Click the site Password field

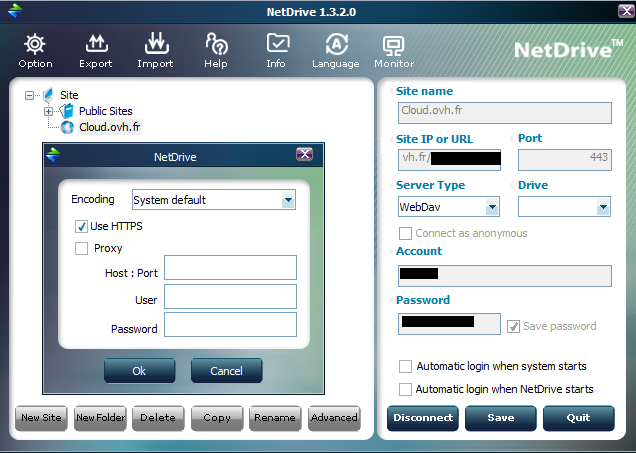(449, 324)
